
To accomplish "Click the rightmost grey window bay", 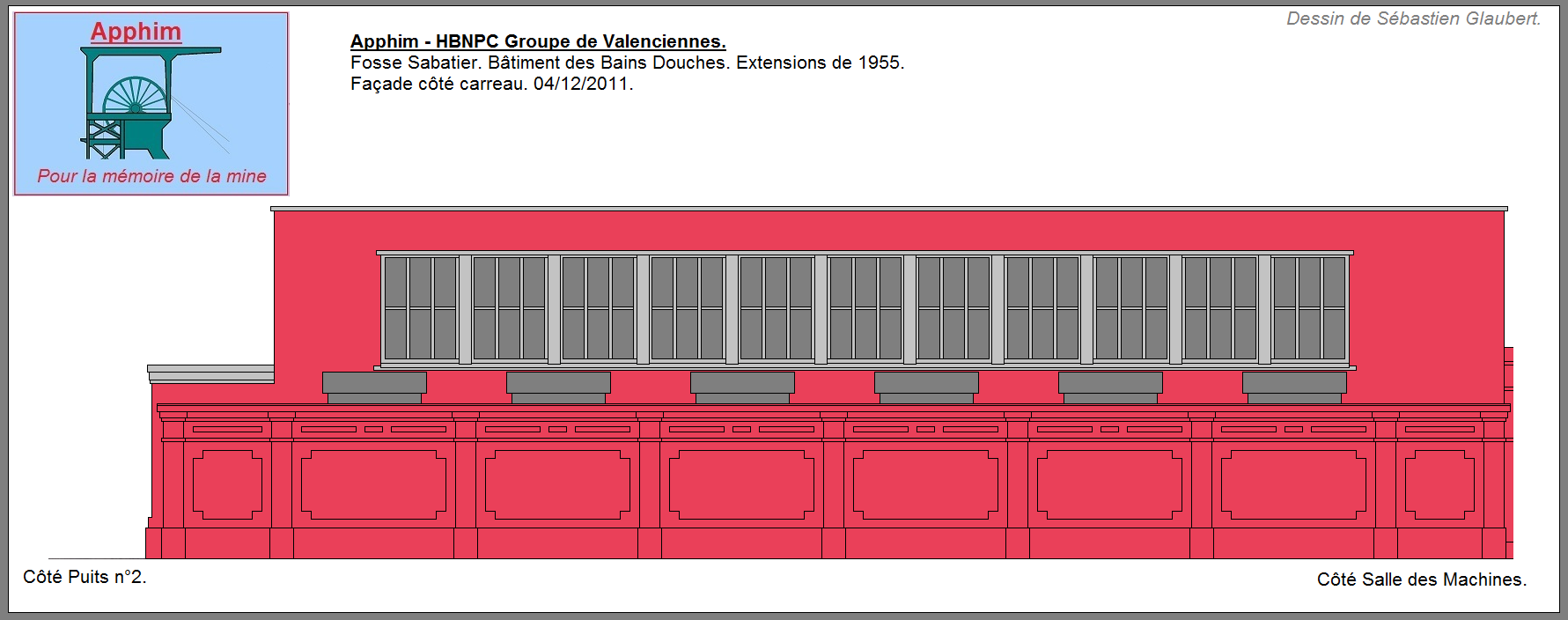I will click(x=1309, y=308).
